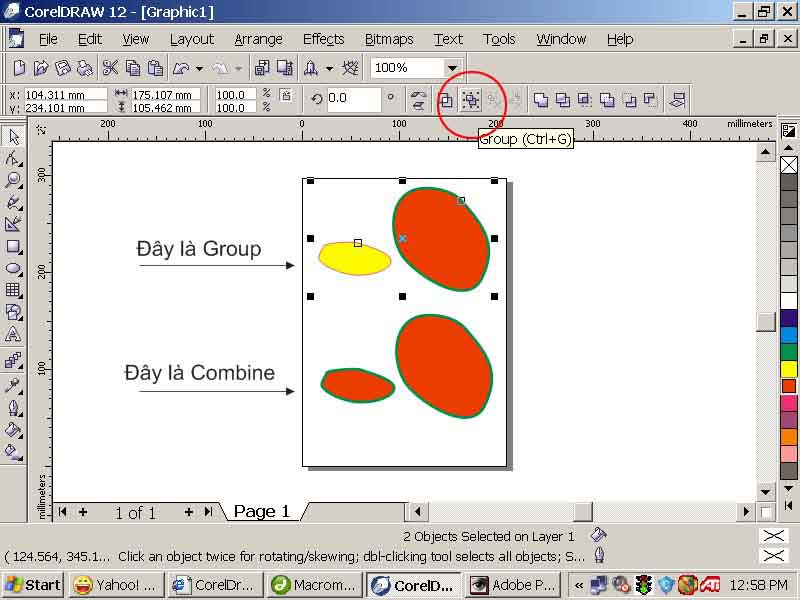
Task: Expand the Application Launcher dropdown arrow
Action: [330, 68]
